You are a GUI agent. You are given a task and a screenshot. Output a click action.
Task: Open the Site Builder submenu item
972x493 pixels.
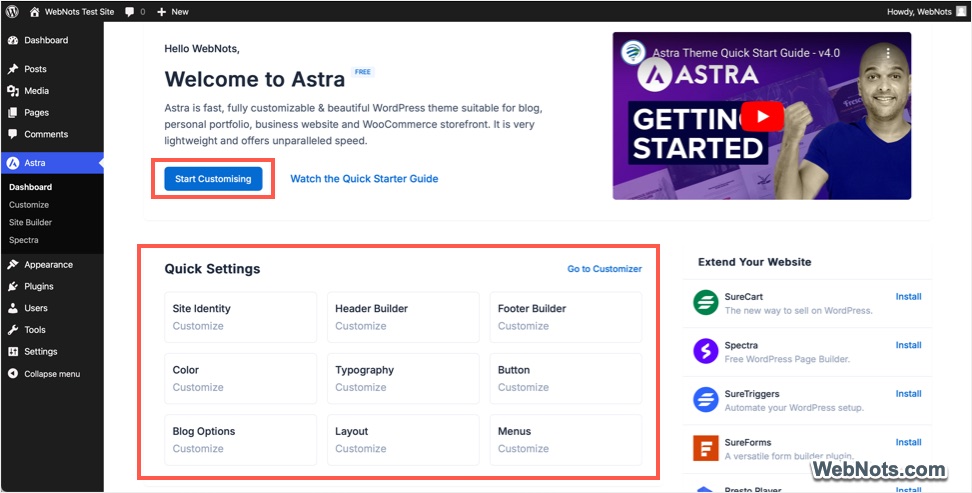click(x=30, y=222)
